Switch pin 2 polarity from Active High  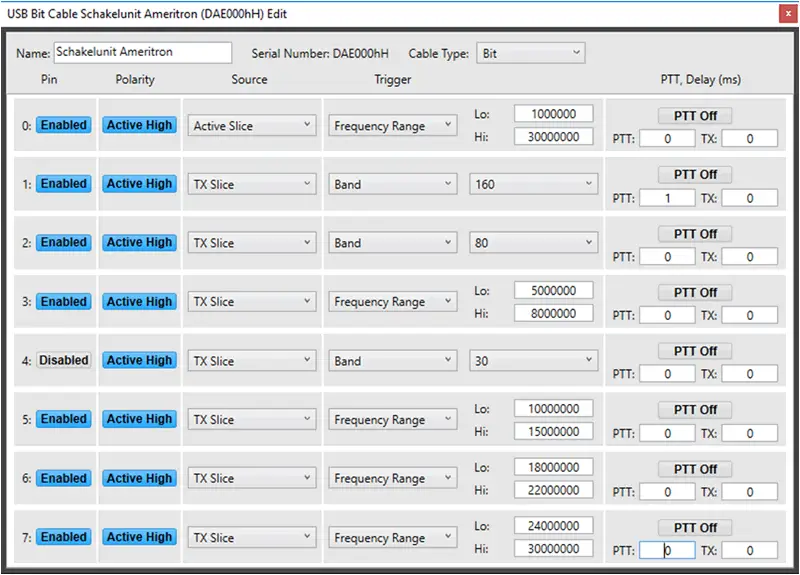139,242
